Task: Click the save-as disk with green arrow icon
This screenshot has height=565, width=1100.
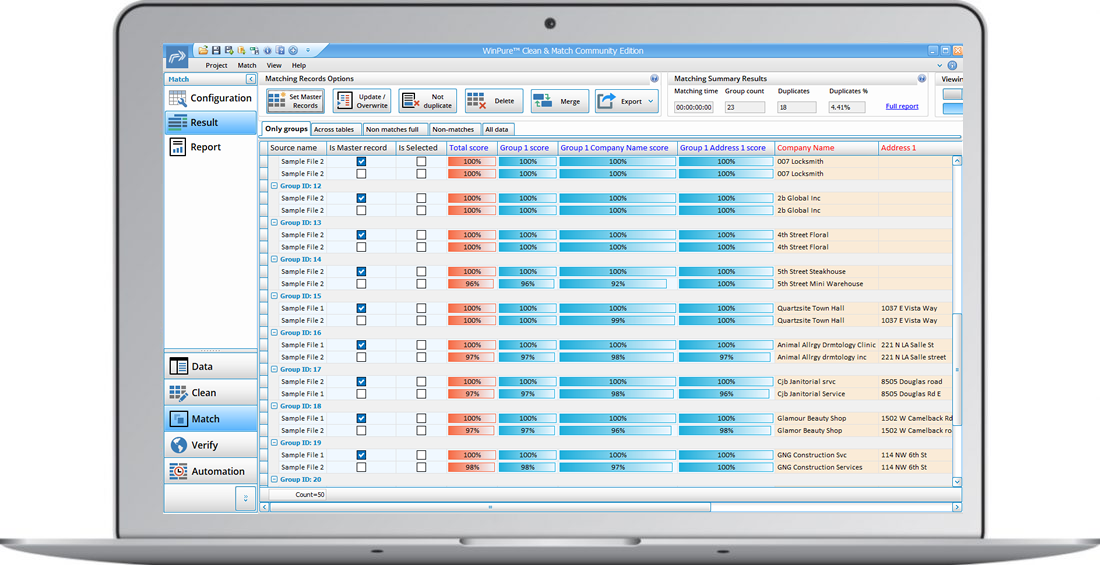Action: [229, 51]
